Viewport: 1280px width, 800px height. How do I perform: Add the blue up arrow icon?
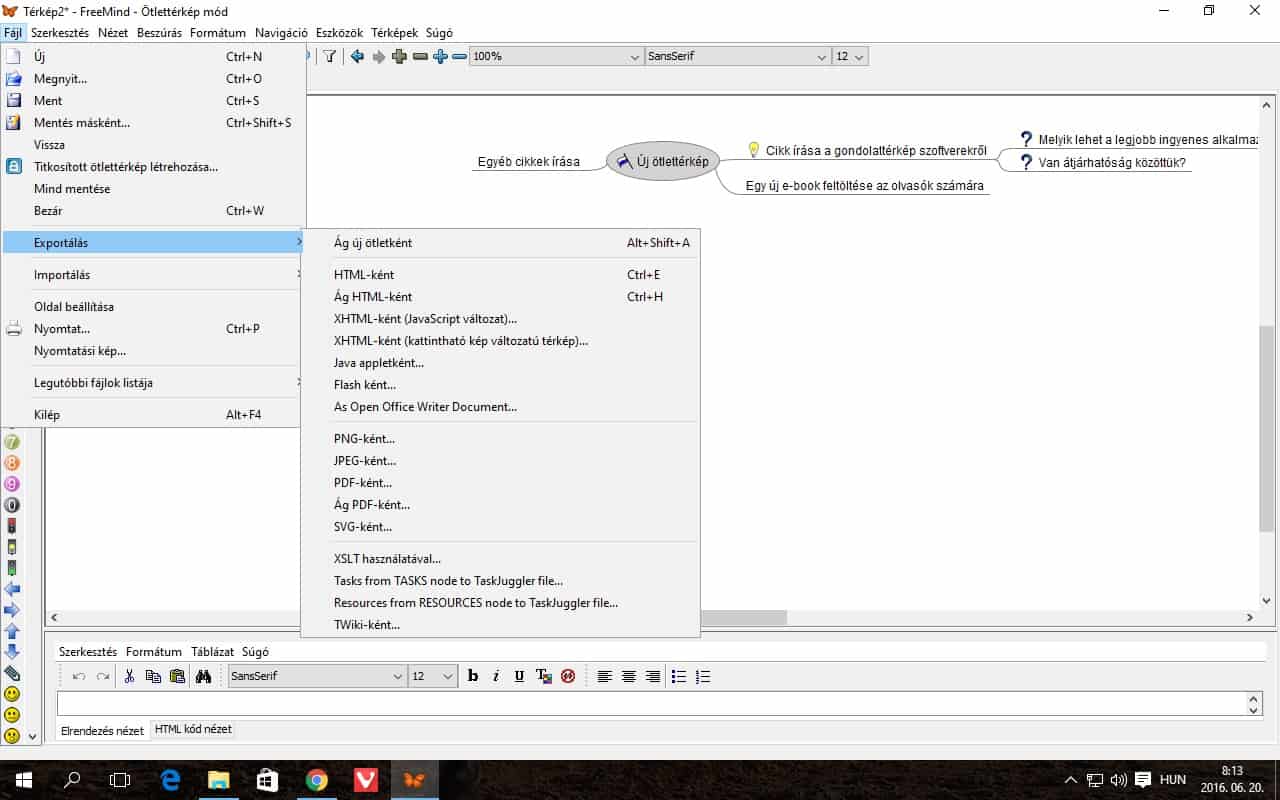tap(12, 631)
